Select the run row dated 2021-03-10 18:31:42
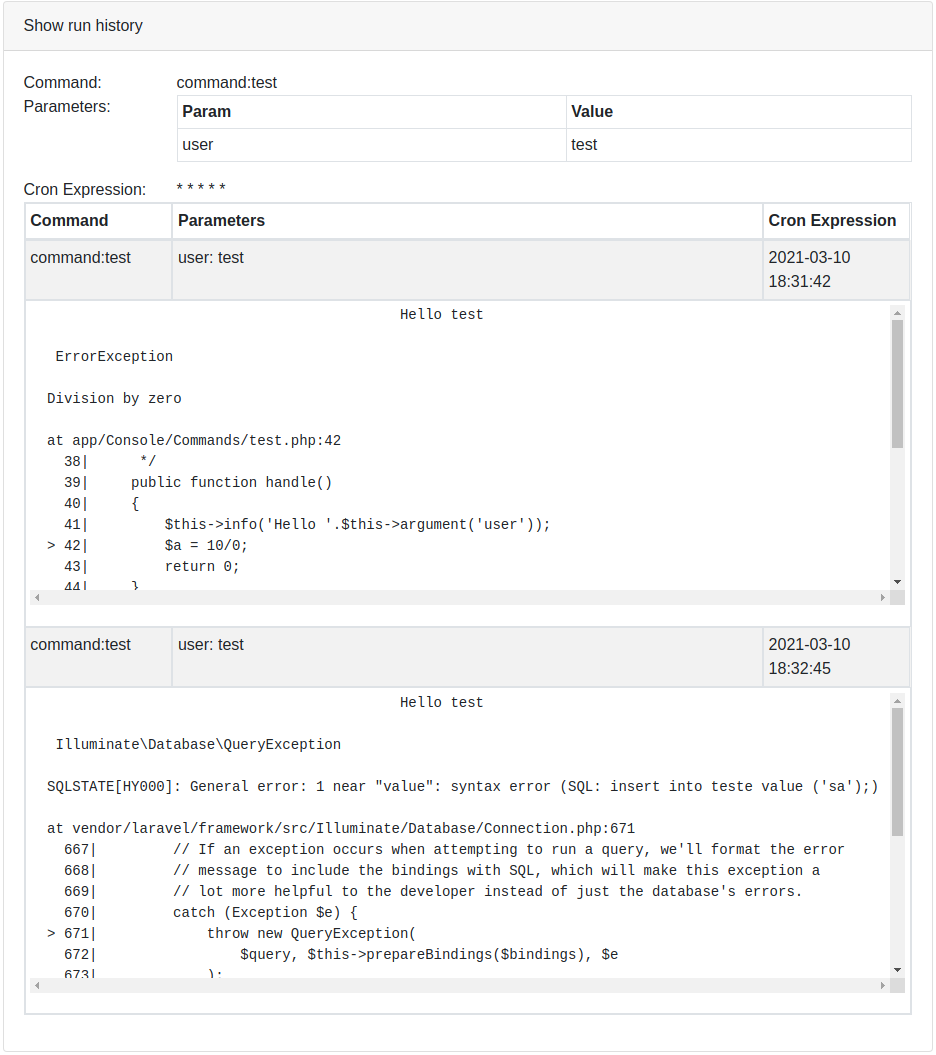This screenshot has width=936, height=1055. point(467,270)
